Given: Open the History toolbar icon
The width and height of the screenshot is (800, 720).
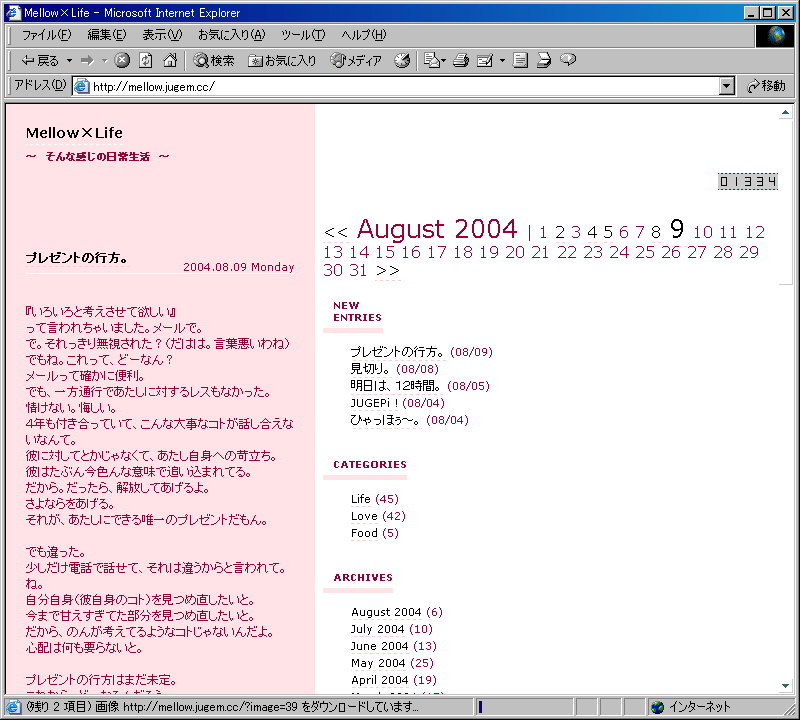Looking at the screenshot, I should (403, 61).
